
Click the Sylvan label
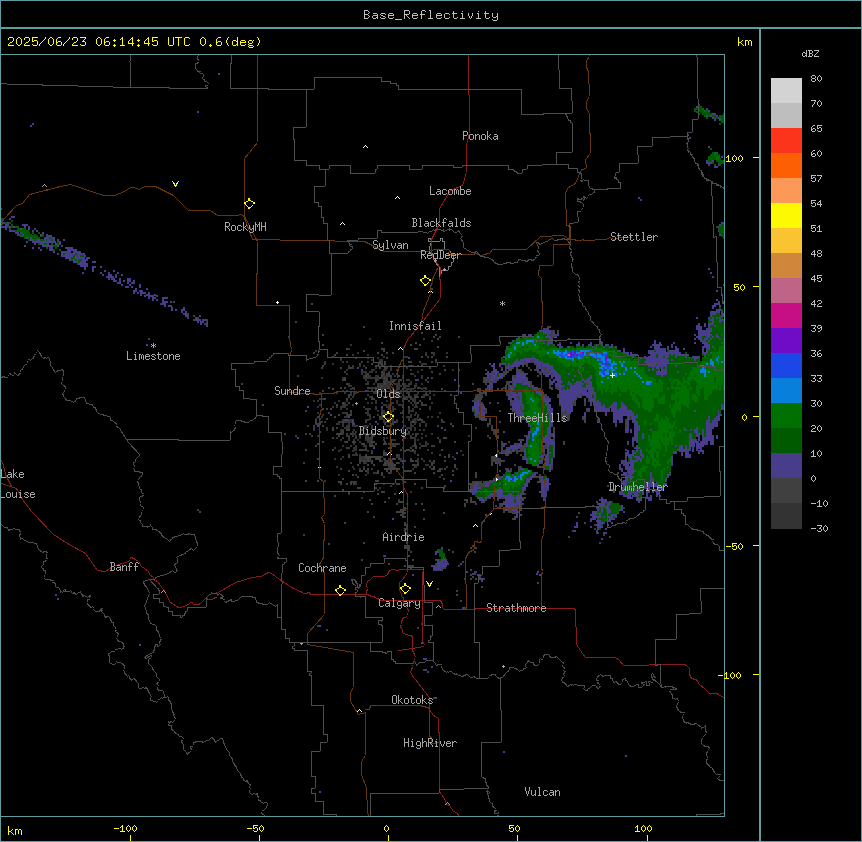click(x=390, y=245)
